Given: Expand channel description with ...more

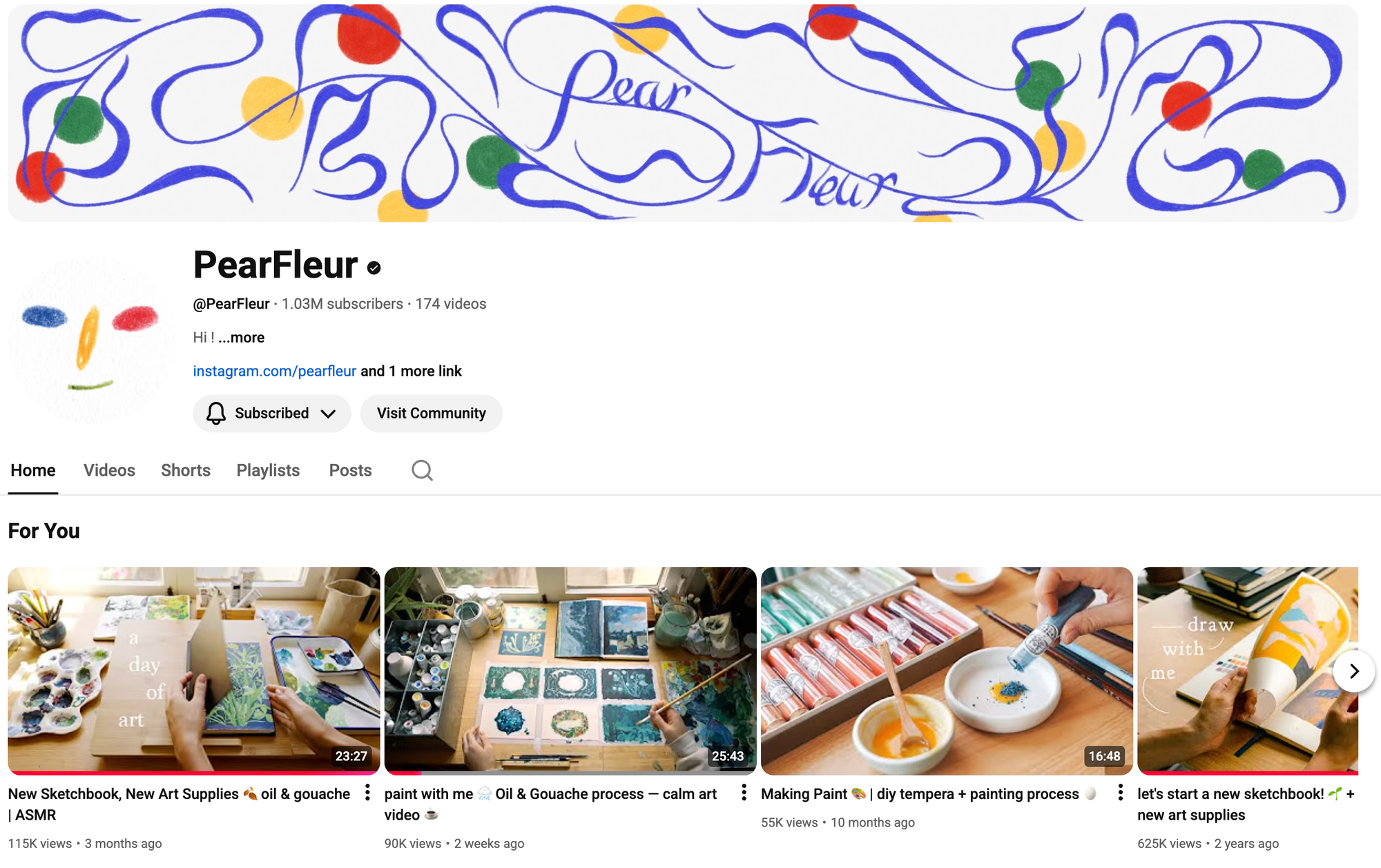Looking at the screenshot, I should 242,338.
